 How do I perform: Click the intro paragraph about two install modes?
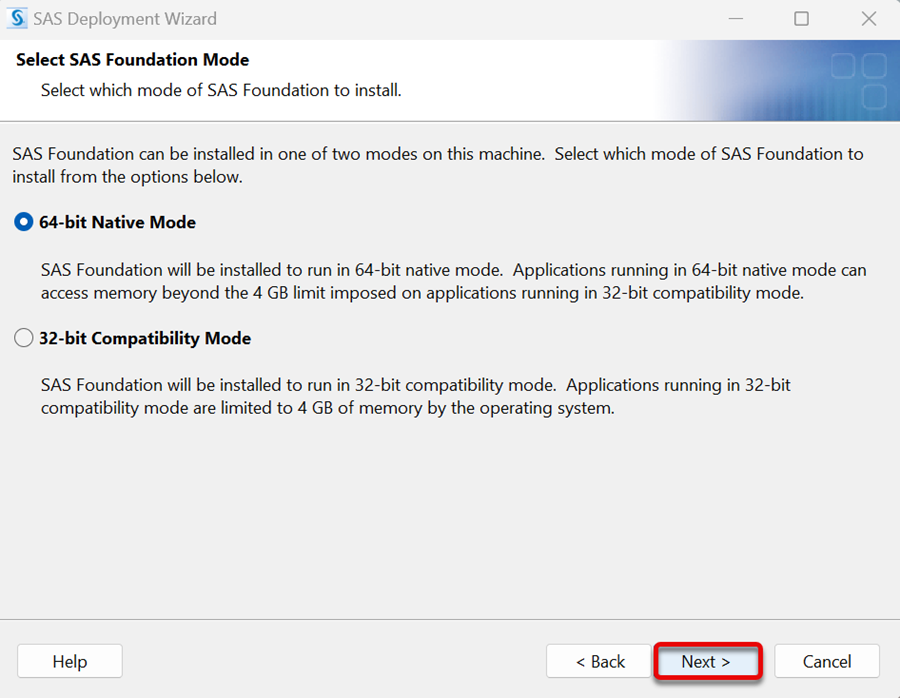[x=438, y=165]
